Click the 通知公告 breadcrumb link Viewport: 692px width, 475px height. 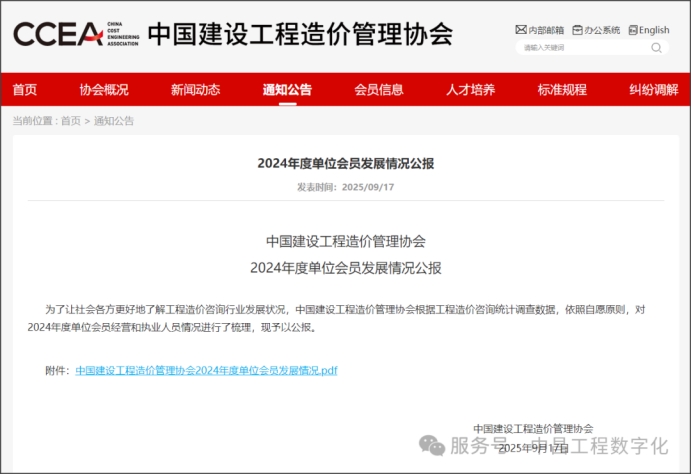[114, 121]
